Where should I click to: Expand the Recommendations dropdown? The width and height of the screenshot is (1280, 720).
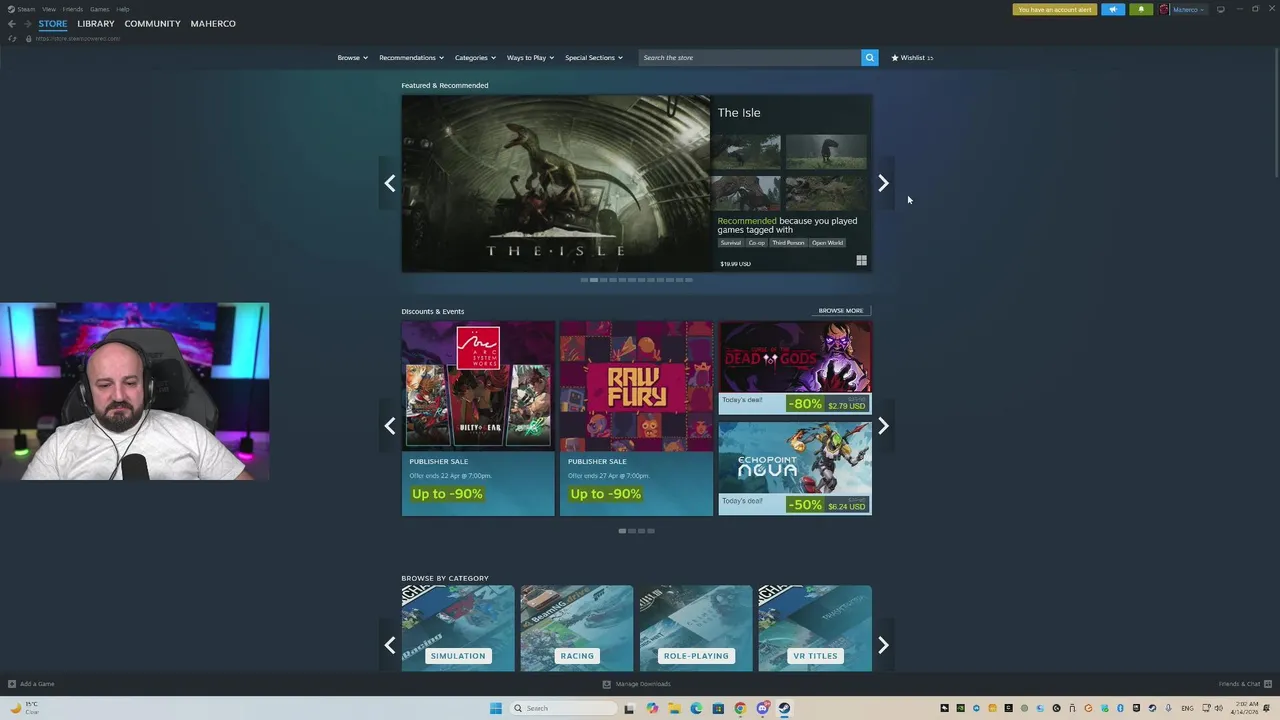(411, 58)
